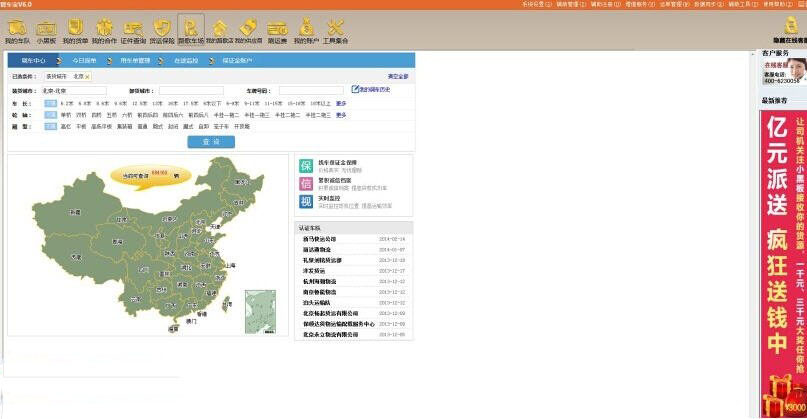Select 半挂二拖三 axle option
This screenshot has width=807, height=419.
[x=318, y=115]
